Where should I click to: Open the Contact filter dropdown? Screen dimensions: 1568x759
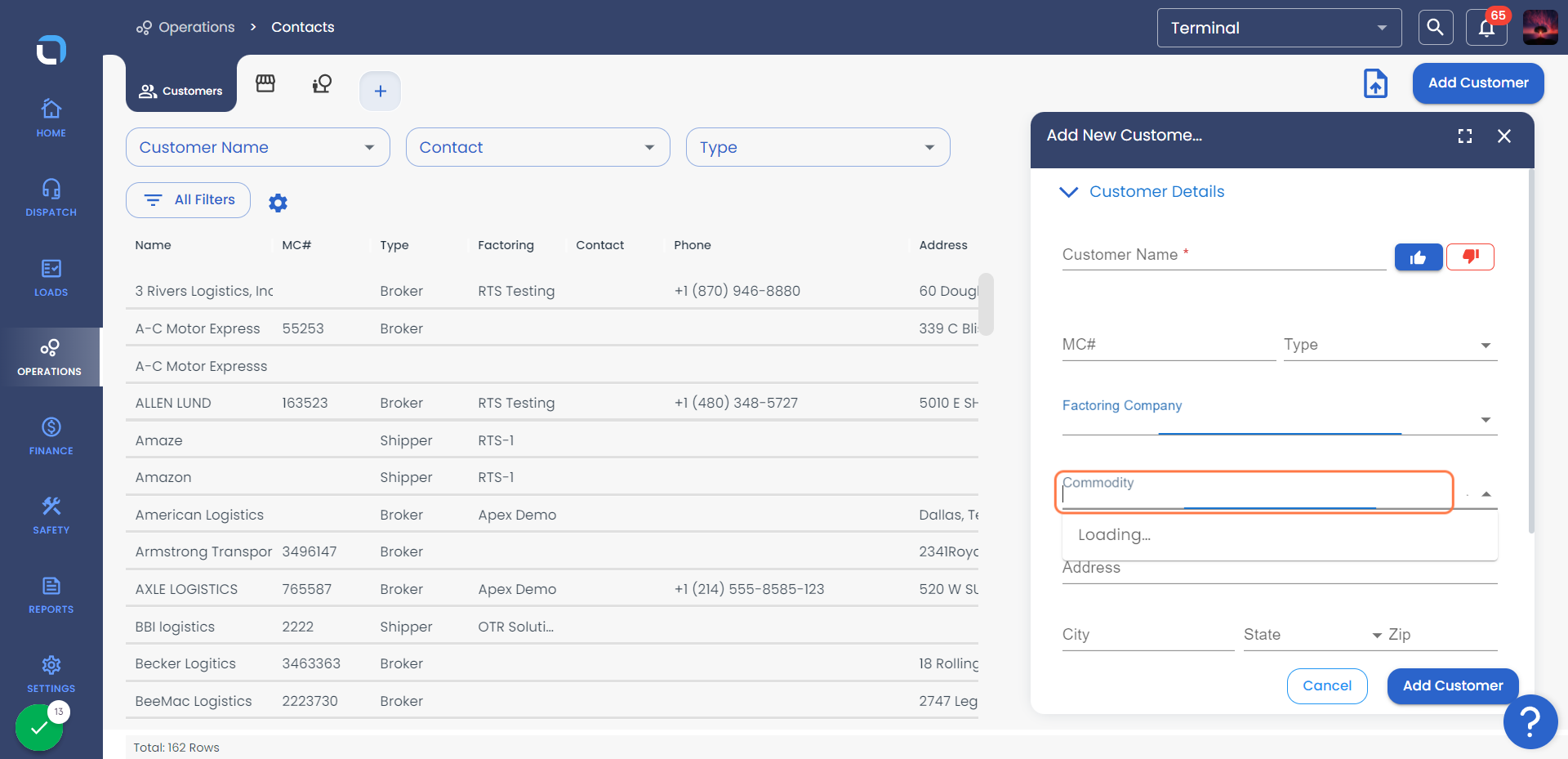pyautogui.click(x=538, y=147)
